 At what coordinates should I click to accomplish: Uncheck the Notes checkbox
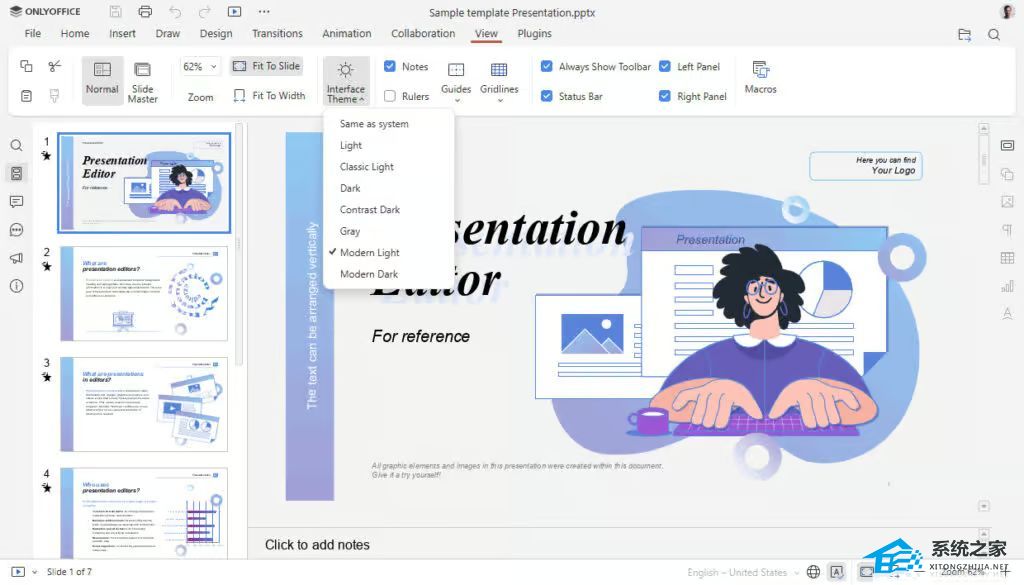click(390, 66)
